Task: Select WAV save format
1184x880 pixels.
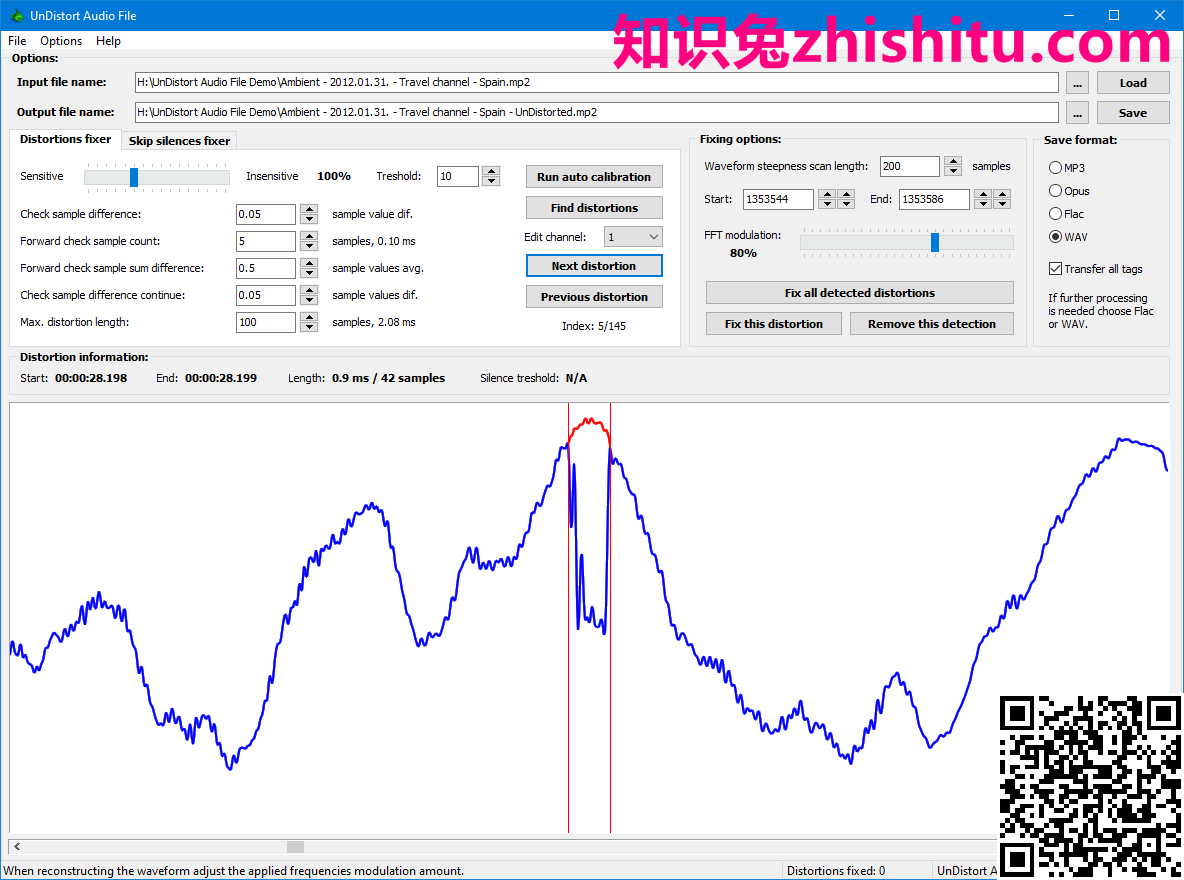Action: coord(1068,237)
